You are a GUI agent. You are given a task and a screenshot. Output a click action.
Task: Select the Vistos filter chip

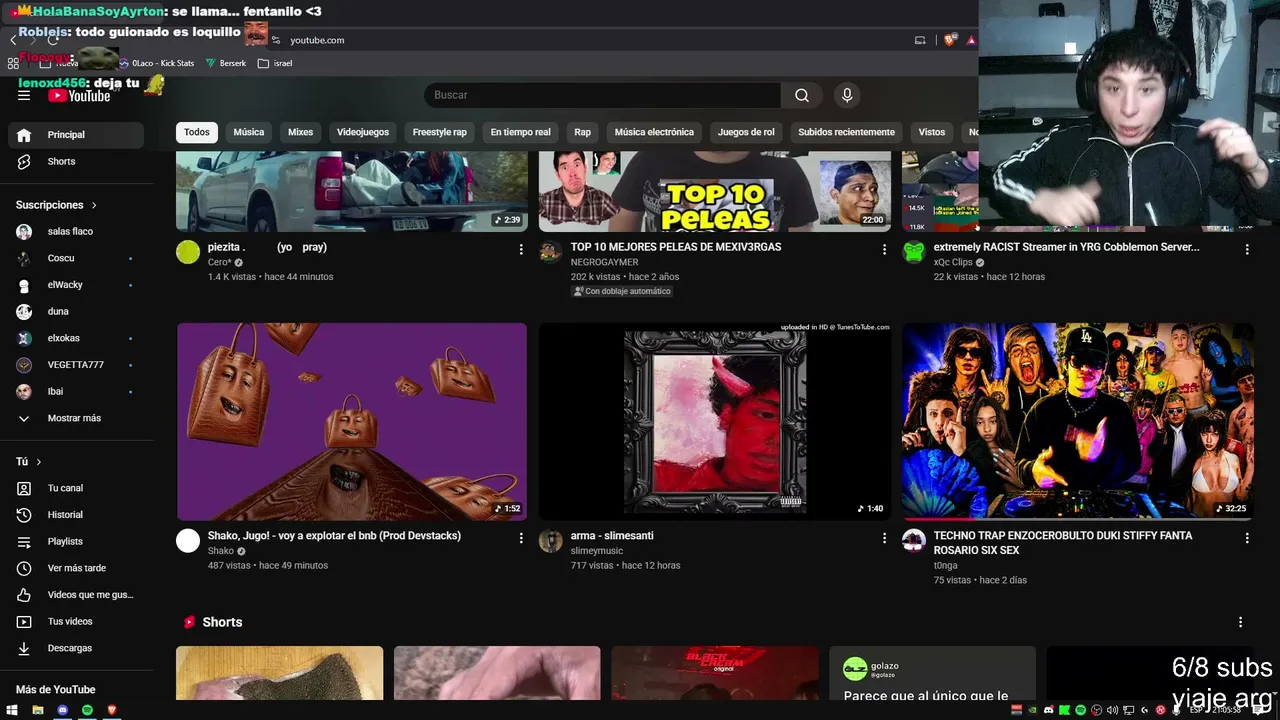pos(932,132)
